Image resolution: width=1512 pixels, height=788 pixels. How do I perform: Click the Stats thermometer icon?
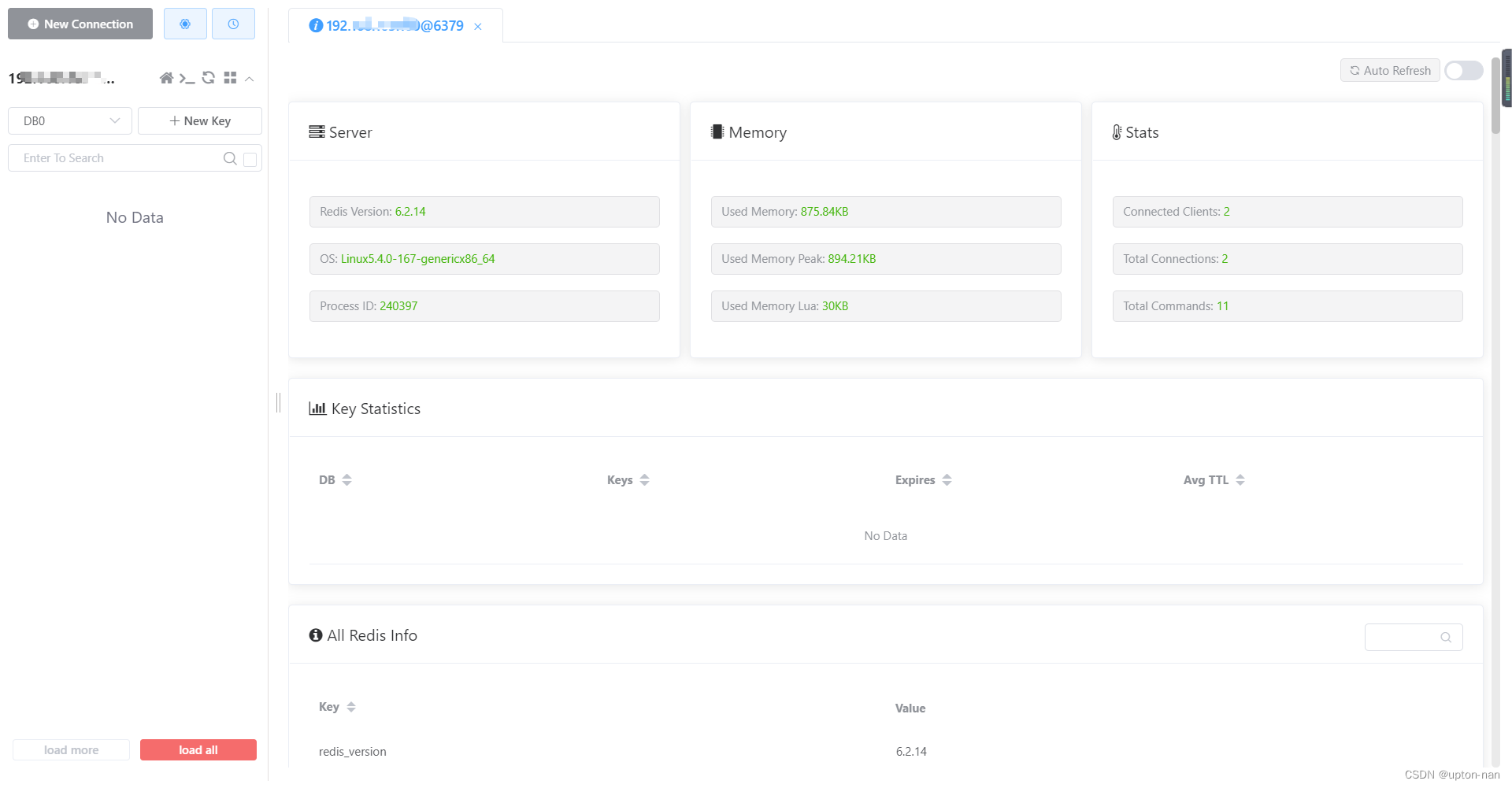click(x=1117, y=132)
